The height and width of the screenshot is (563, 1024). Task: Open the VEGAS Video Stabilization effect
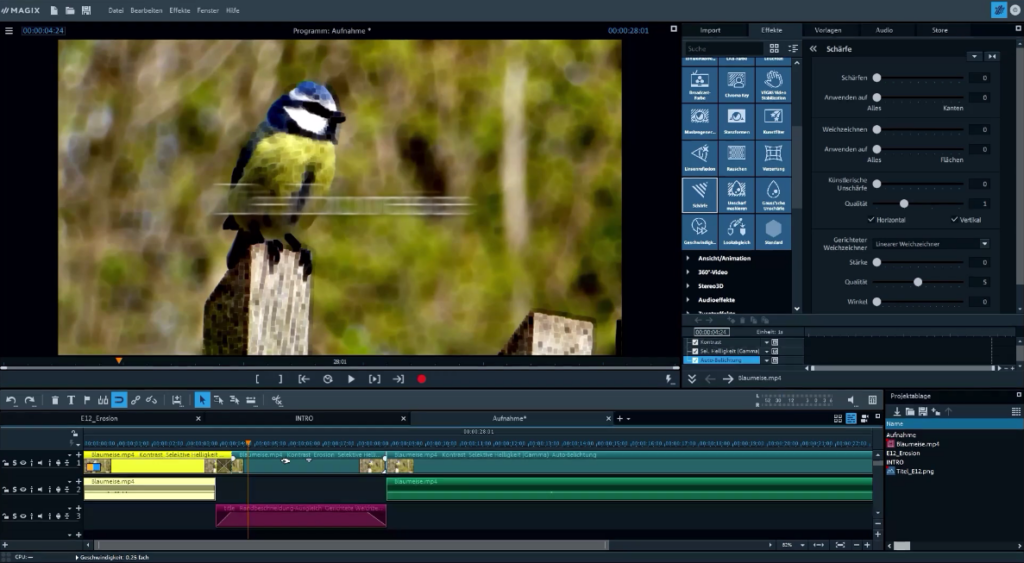773,84
